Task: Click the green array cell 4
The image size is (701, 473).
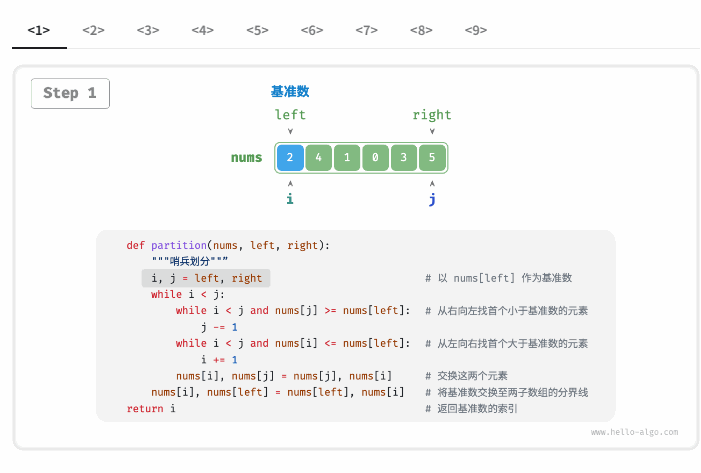Action: point(318,158)
